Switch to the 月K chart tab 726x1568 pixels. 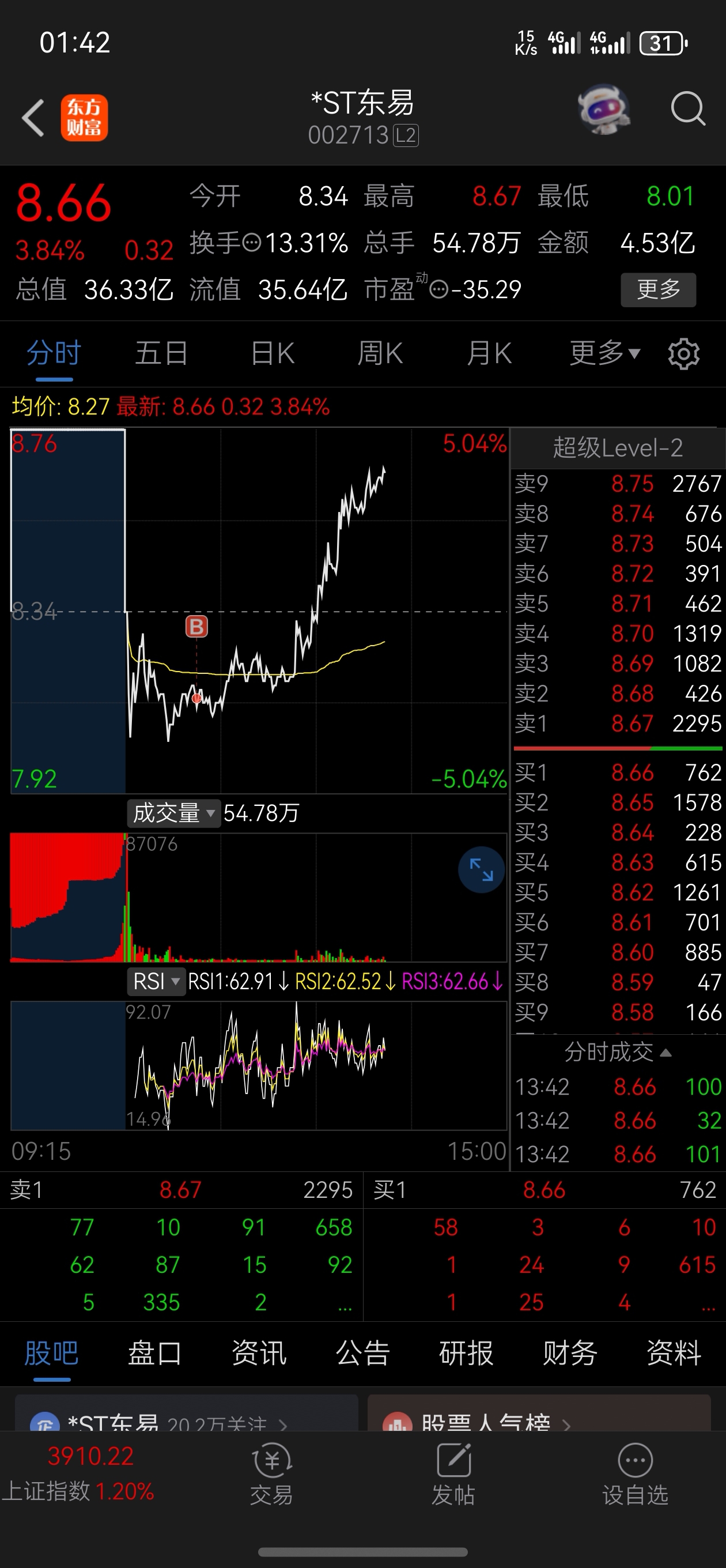[489, 353]
